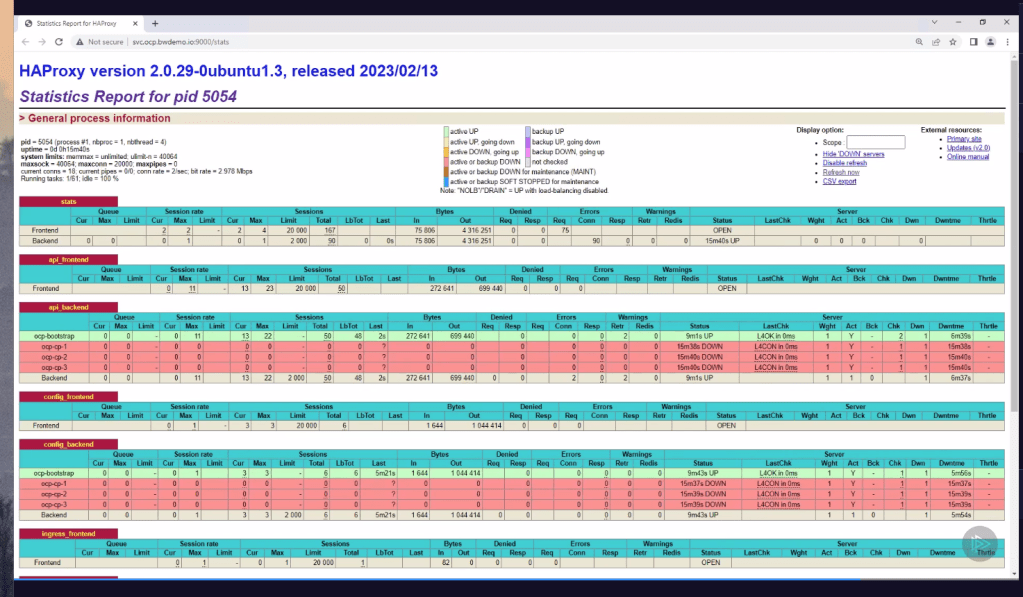This screenshot has width=1023, height=597.
Task: Click the 'Display option:' label
Action: coord(820,130)
